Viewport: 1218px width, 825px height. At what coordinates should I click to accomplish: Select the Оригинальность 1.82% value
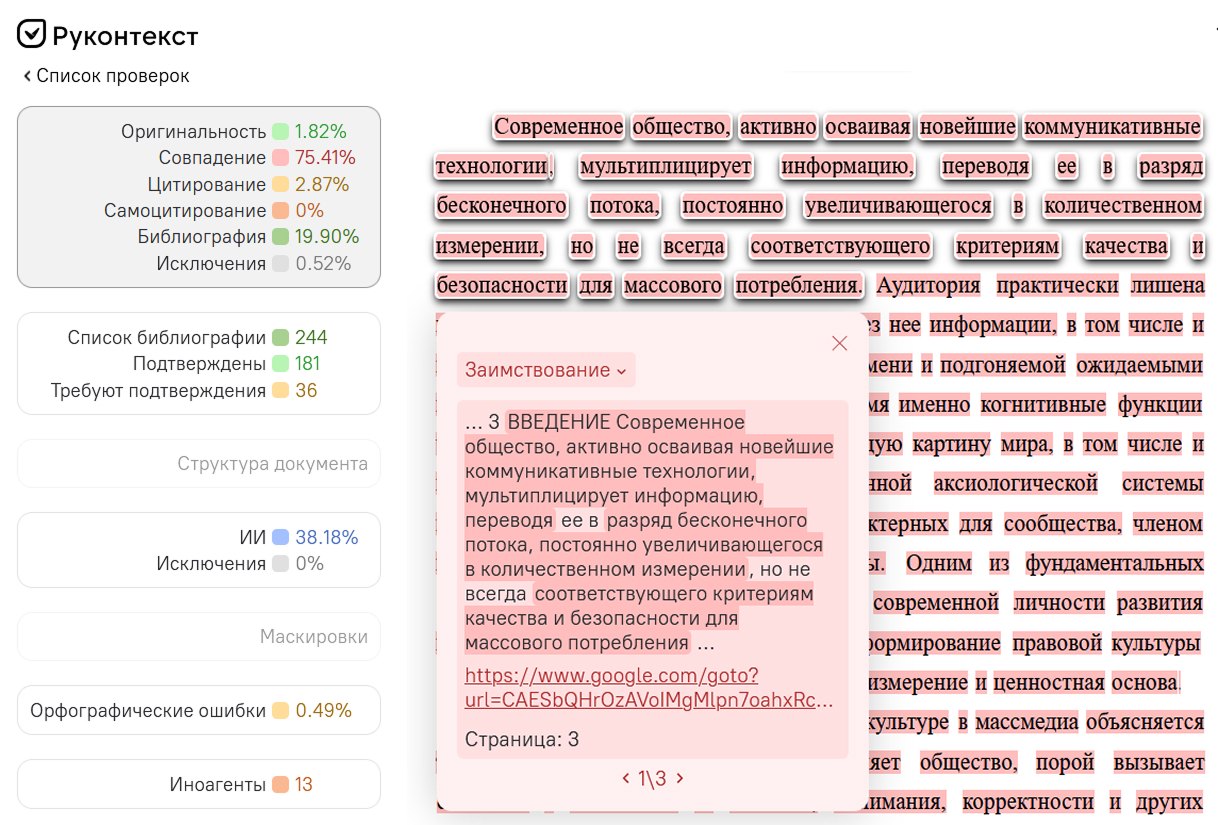[x=321, y=132]
